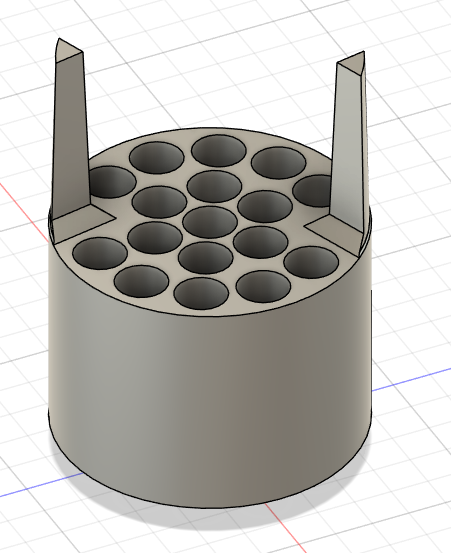
Task: Select the right upright prong's tall face
Action: [347, 148]
